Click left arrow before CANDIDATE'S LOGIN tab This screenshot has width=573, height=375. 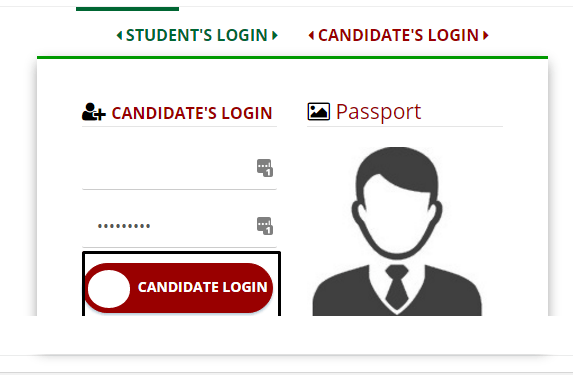point(311,35)
